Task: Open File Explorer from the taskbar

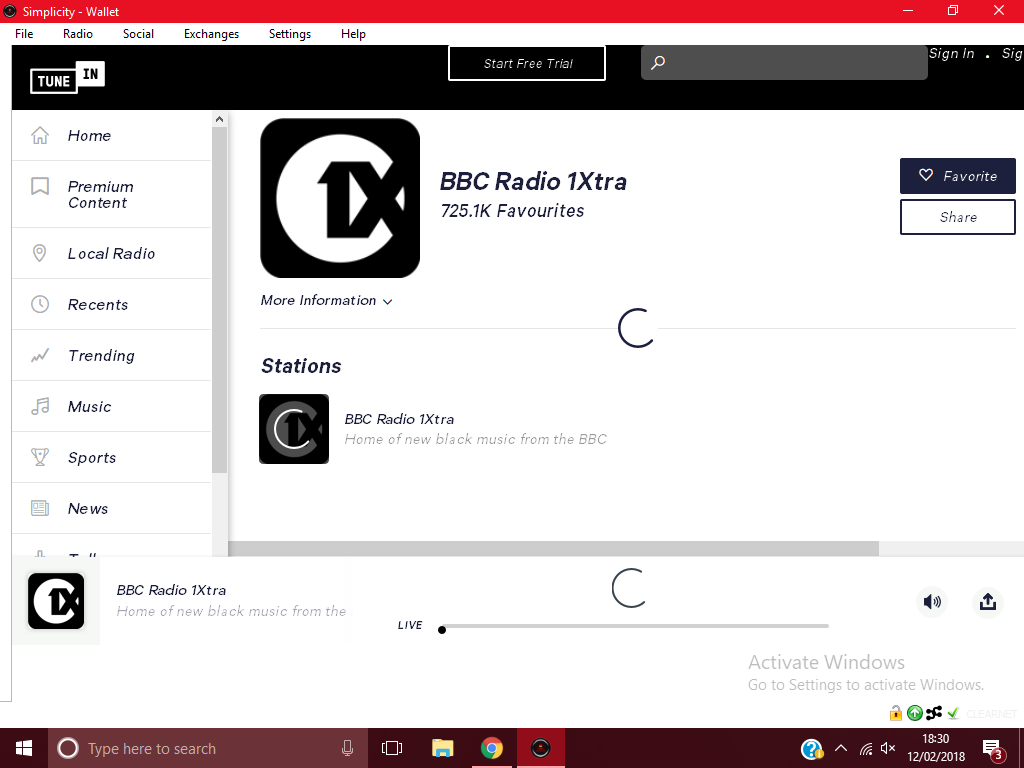Action: pos(443,748)
